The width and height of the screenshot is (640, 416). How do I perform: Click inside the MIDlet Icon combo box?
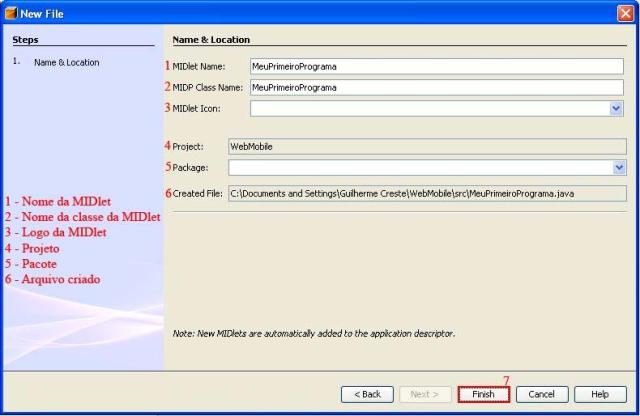428,108
